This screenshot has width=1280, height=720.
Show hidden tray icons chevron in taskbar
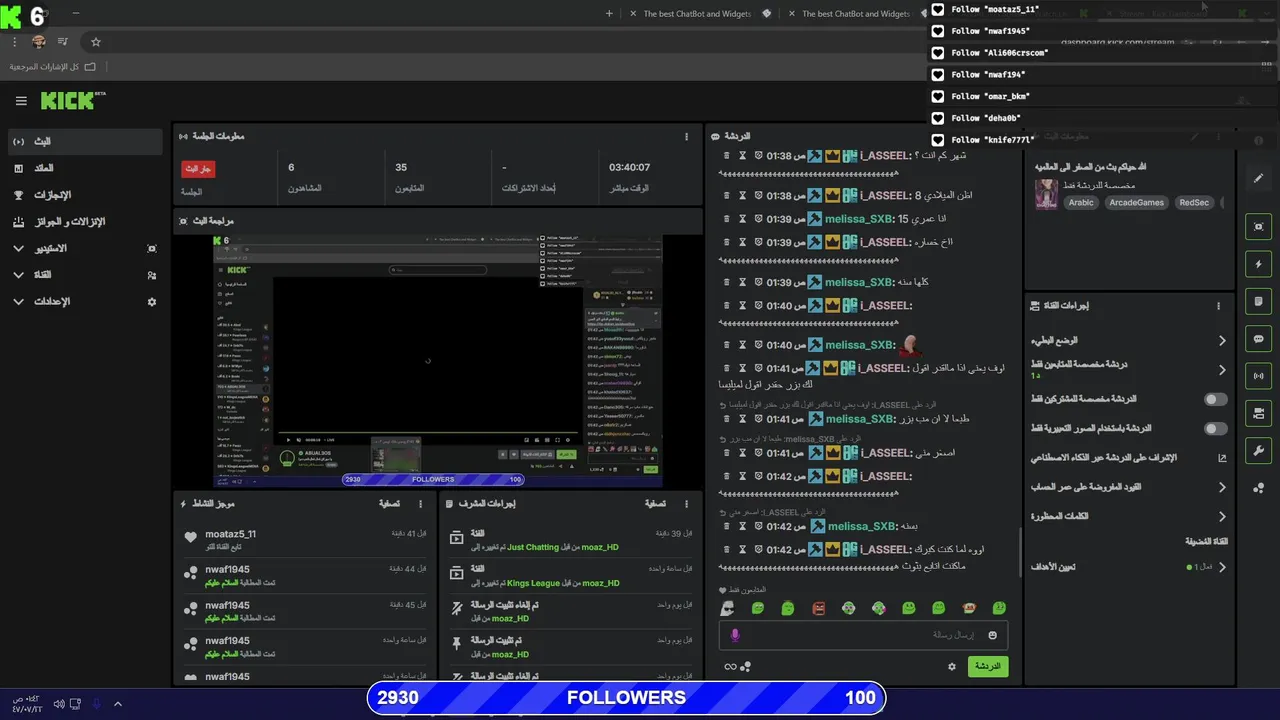[117, 704]
